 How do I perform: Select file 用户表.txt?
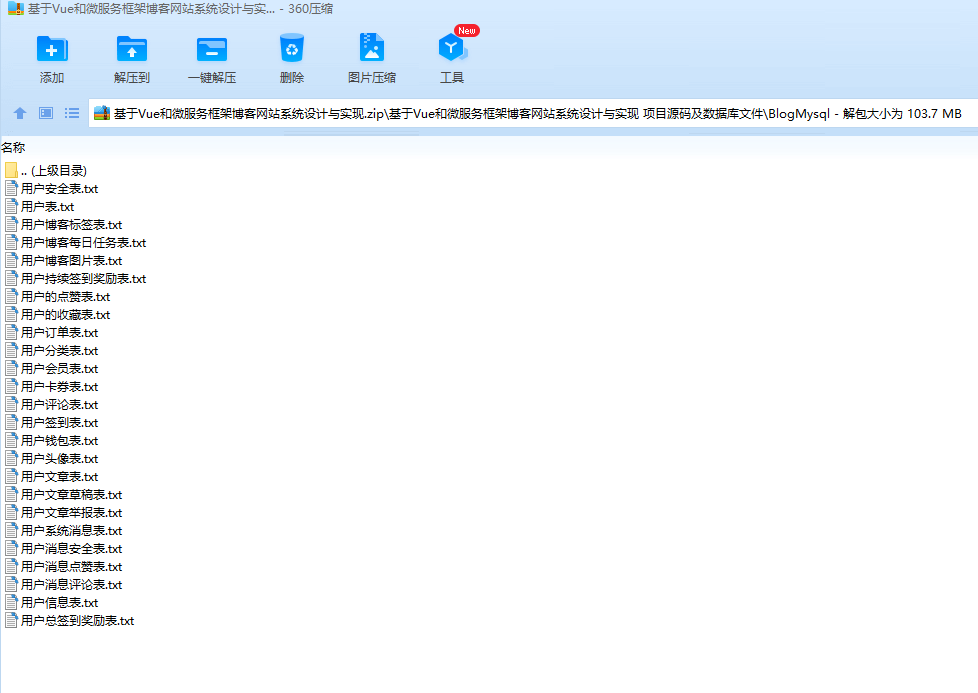coord(40,206)
